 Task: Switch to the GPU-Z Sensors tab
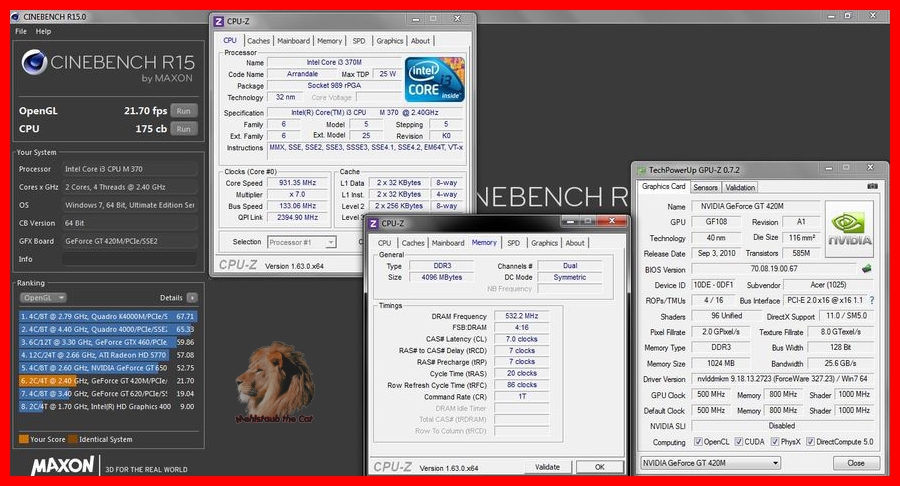tap(705, 188)
